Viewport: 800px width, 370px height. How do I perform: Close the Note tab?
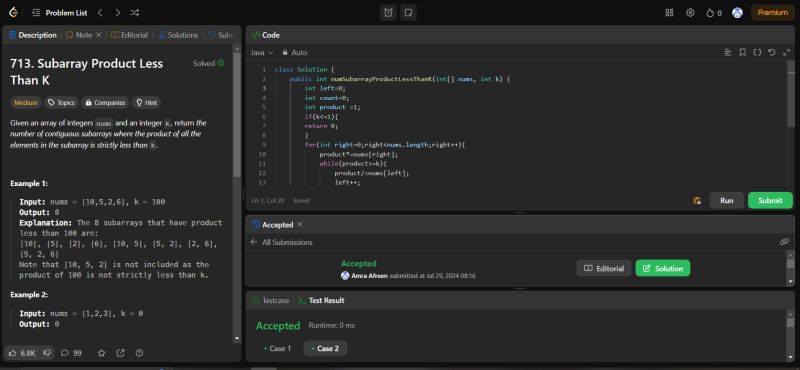99,35
